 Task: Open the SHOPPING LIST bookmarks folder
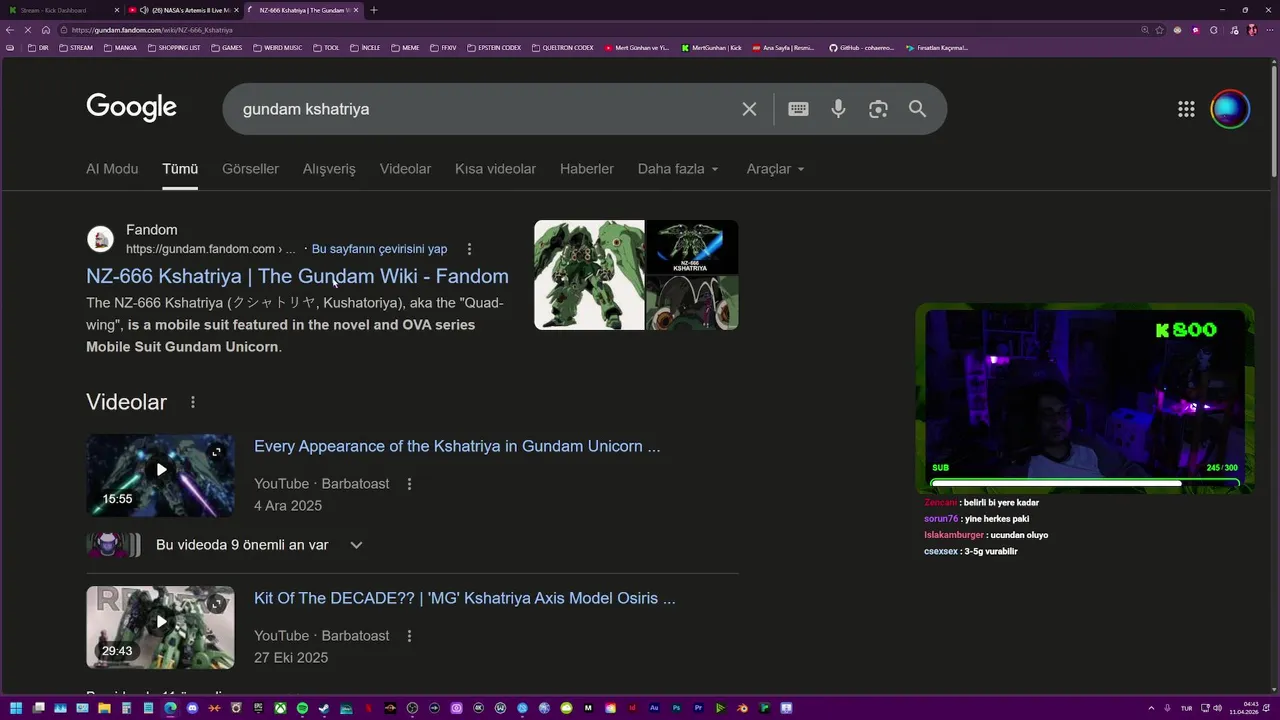click(174, 47)
